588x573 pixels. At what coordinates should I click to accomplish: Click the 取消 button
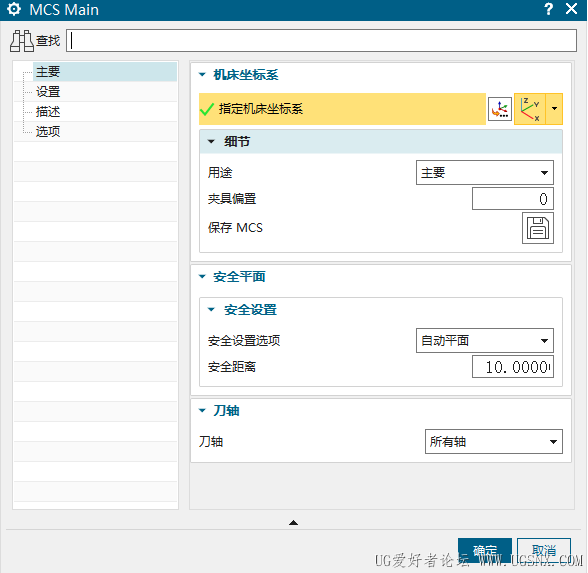(544, 550)
